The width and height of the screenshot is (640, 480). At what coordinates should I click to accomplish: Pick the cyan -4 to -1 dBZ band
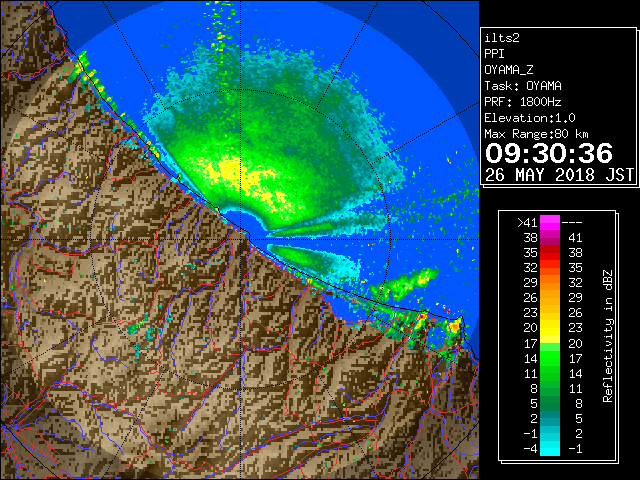(x=550, y=448)
